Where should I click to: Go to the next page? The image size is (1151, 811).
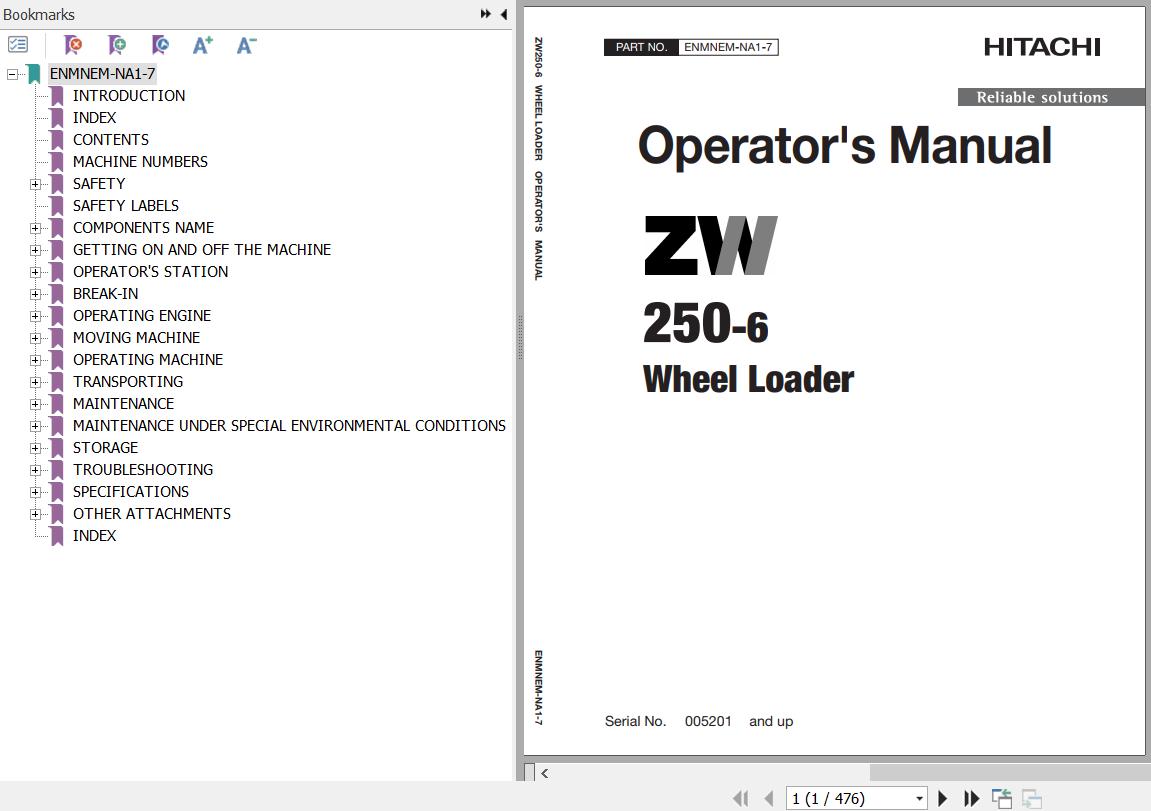943,798
